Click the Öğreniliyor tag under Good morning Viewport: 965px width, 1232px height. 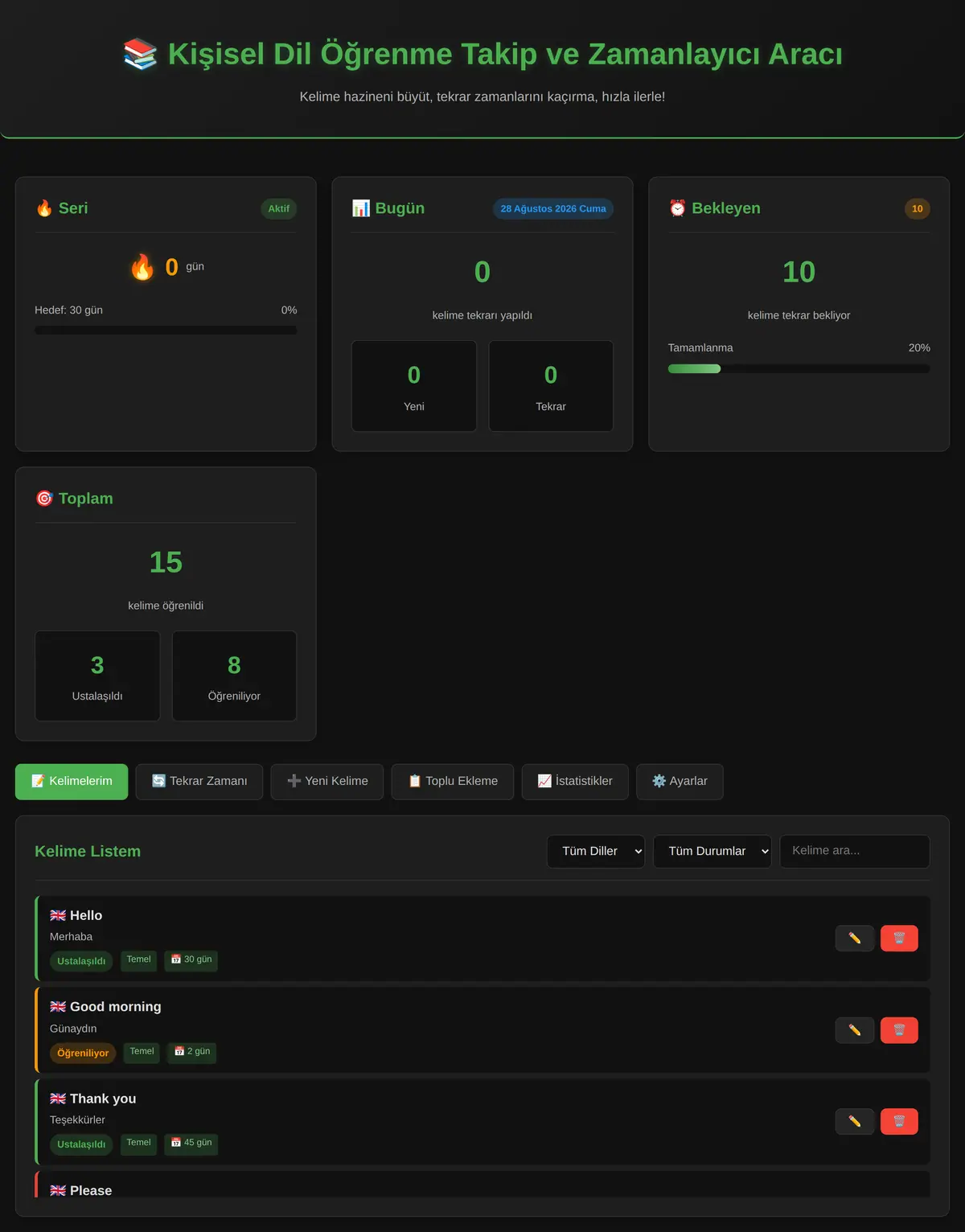tap(83, 1053)
